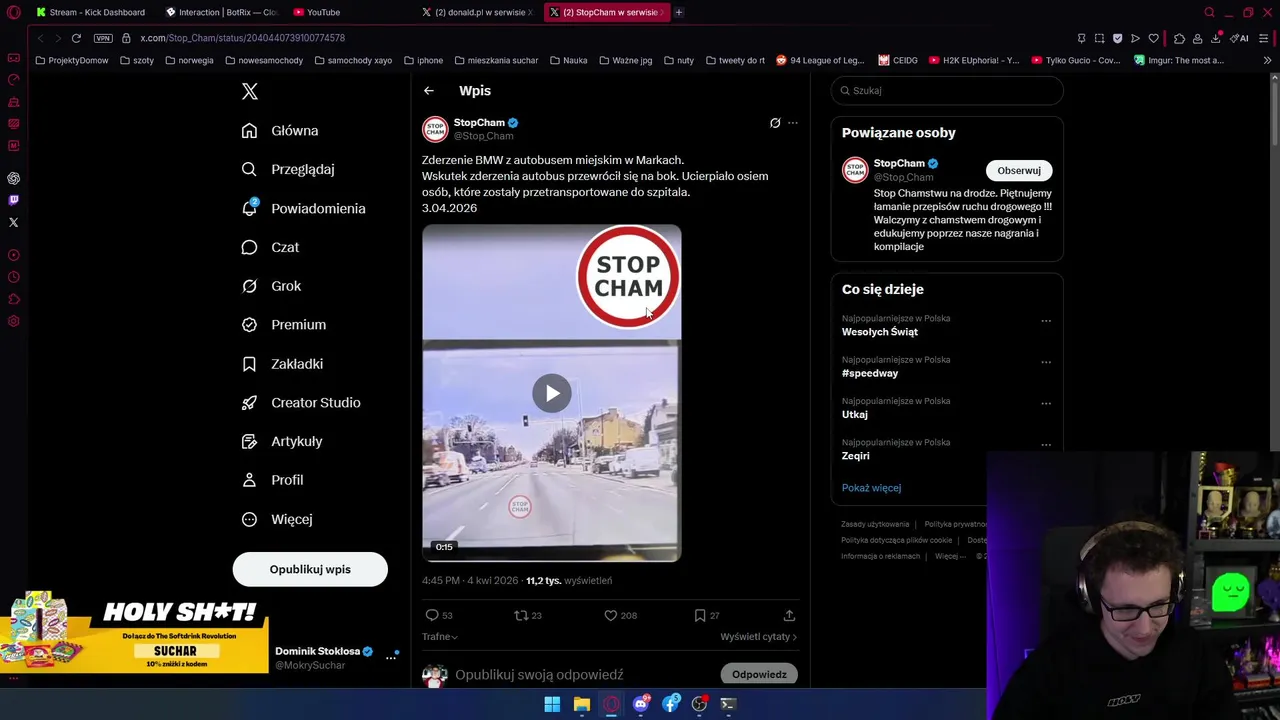Bookmark the post with 27 bookmarks

tap(706, 615)
